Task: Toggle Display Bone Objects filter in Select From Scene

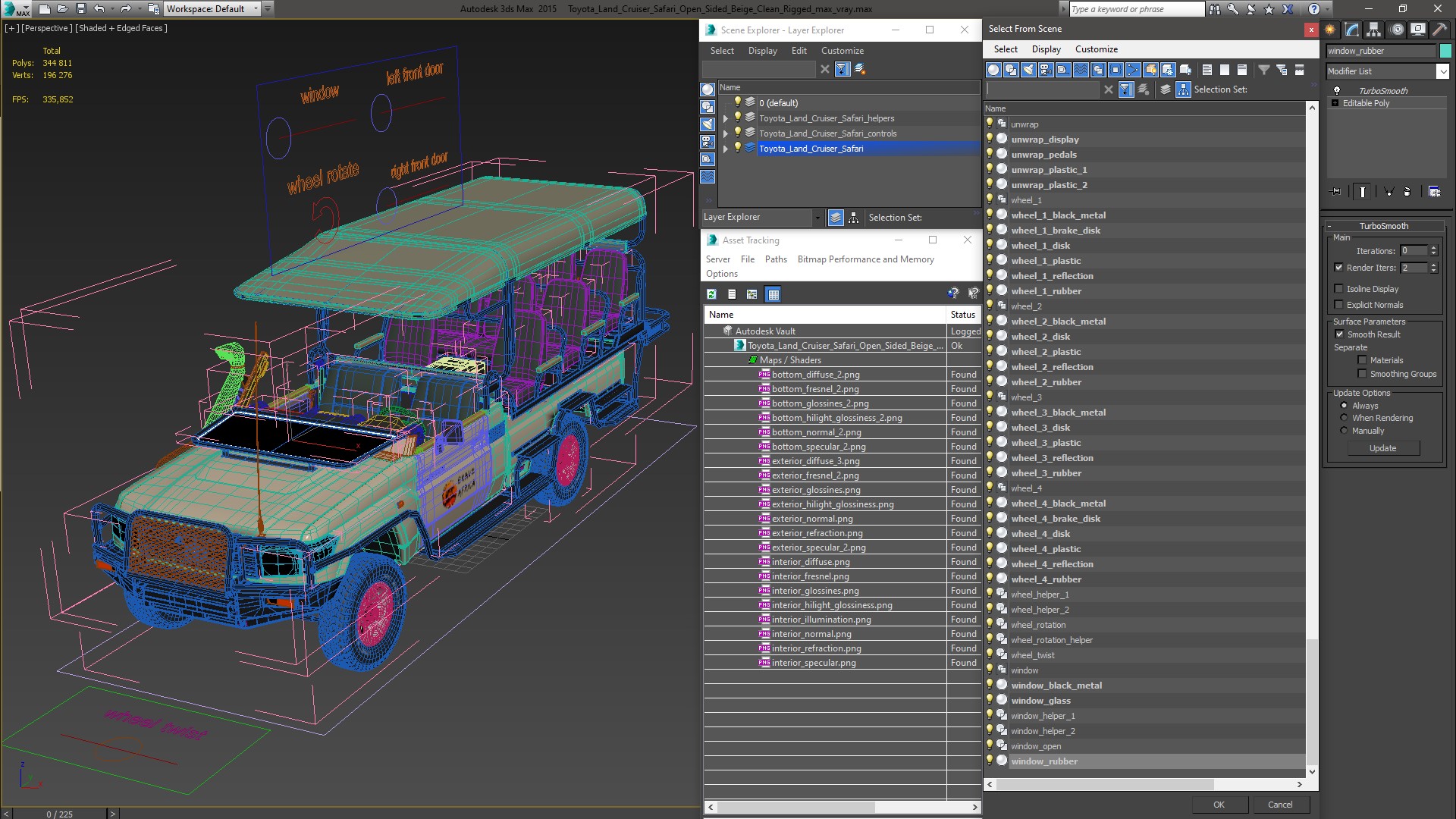Action: pos(1133,70)
